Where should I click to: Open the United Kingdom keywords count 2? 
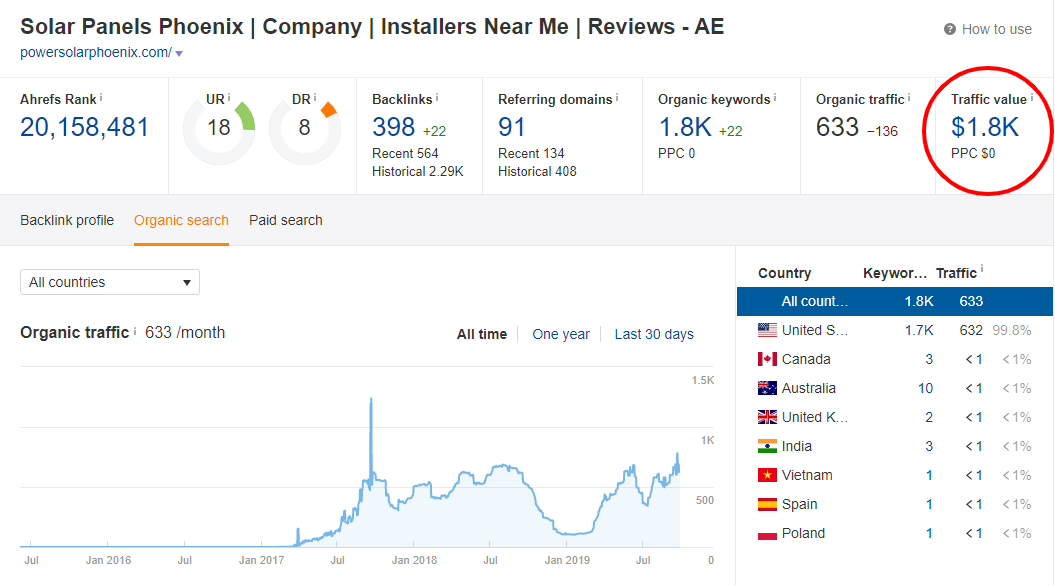[929, 417]
